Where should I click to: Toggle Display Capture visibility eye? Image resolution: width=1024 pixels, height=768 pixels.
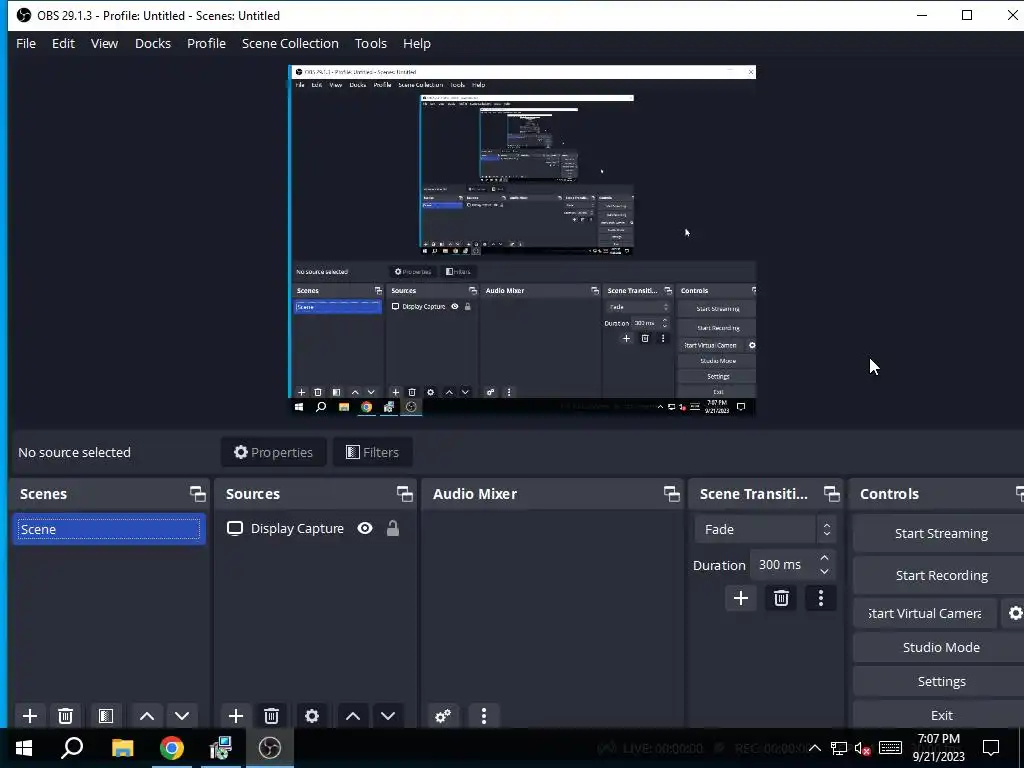[x=365, y=528]
